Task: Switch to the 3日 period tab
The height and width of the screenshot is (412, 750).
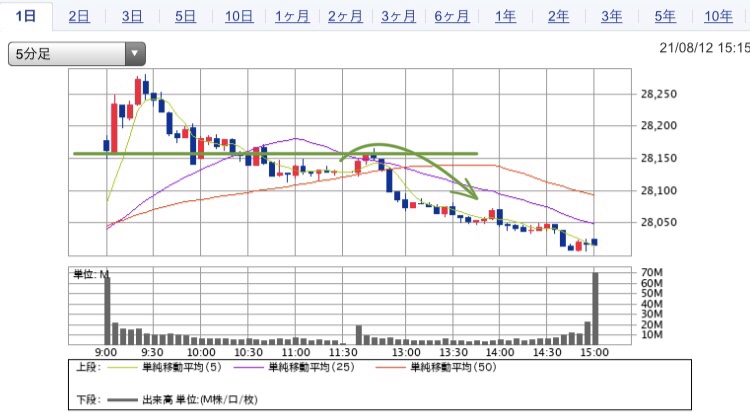Action: coord(132,17)
